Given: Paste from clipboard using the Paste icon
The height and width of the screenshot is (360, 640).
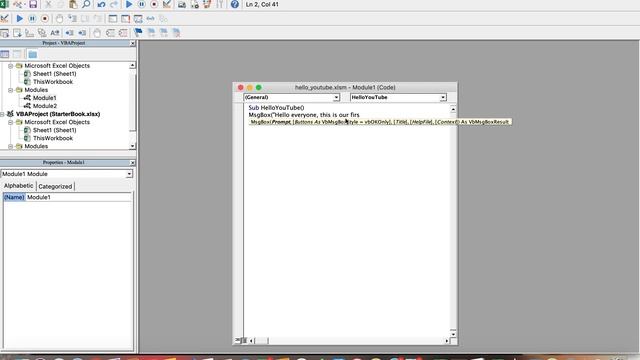Looking at the screenshot, I should click(x=73, y=4).
